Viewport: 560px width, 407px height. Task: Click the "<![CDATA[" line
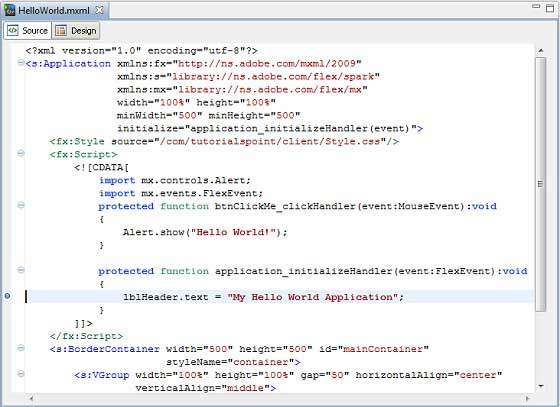(102, 167)
